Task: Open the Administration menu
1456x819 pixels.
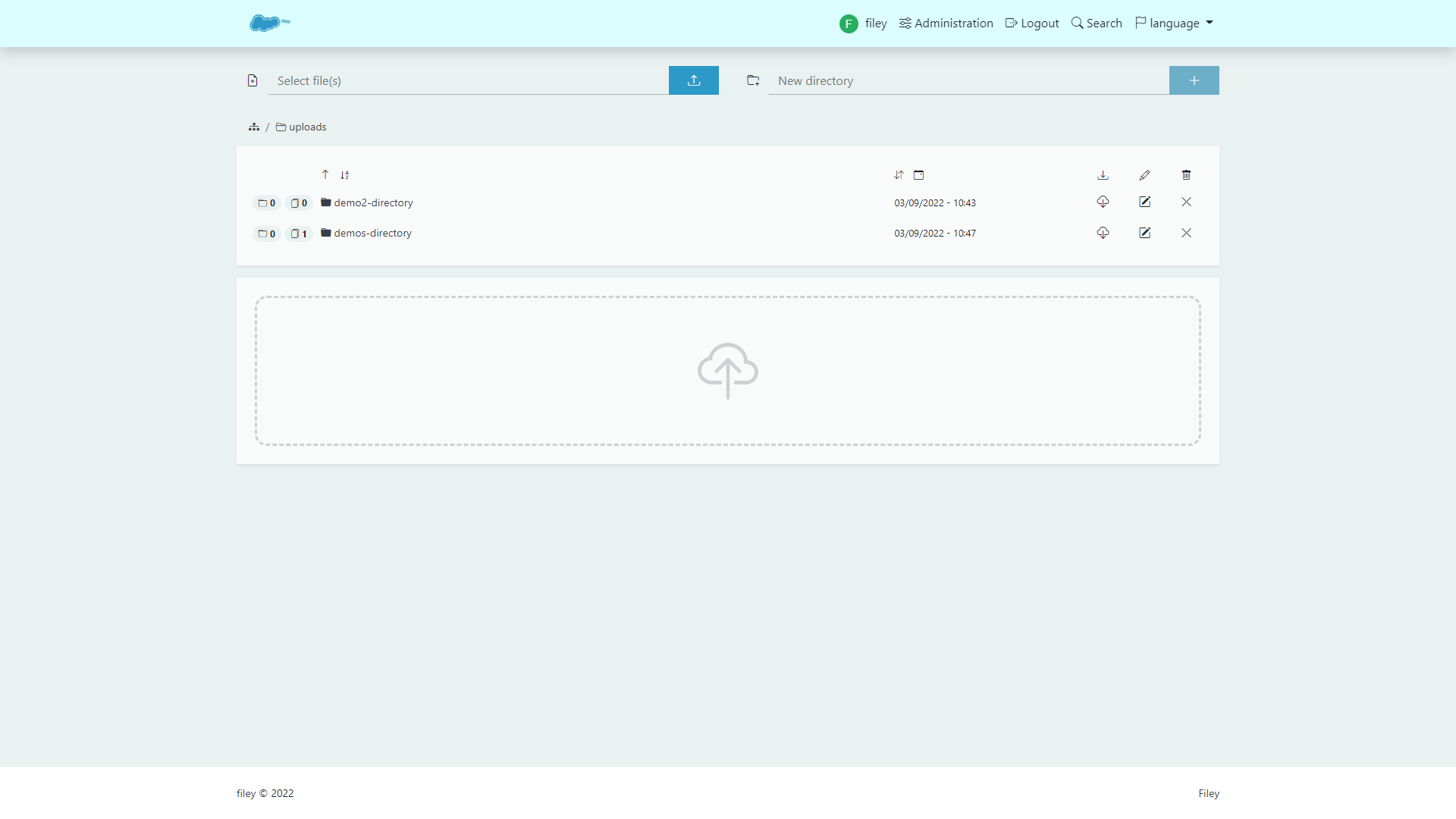Action: point(946,23)
